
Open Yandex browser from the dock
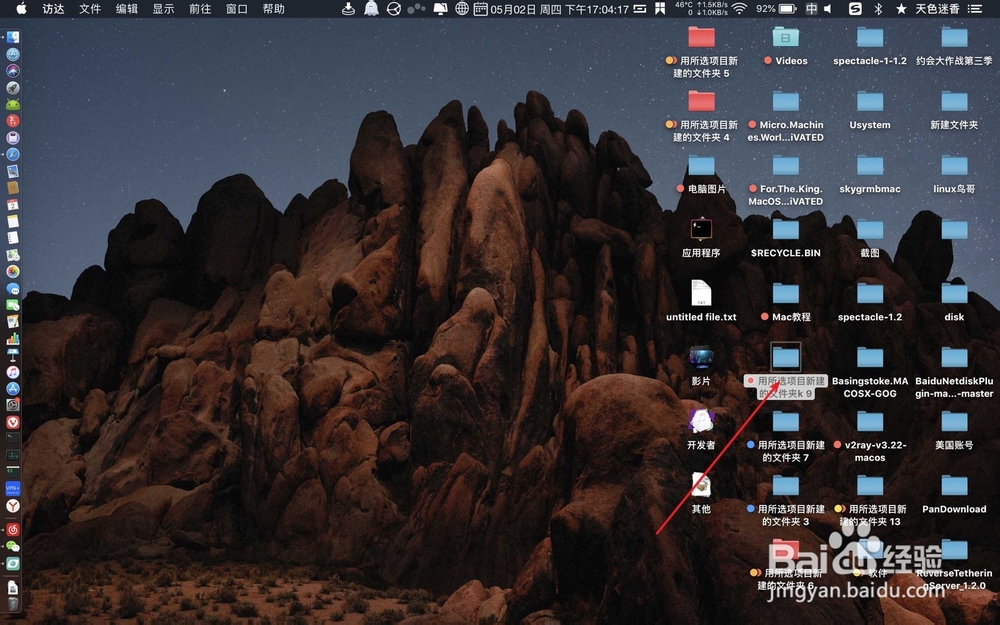click(x=13, y=506)
